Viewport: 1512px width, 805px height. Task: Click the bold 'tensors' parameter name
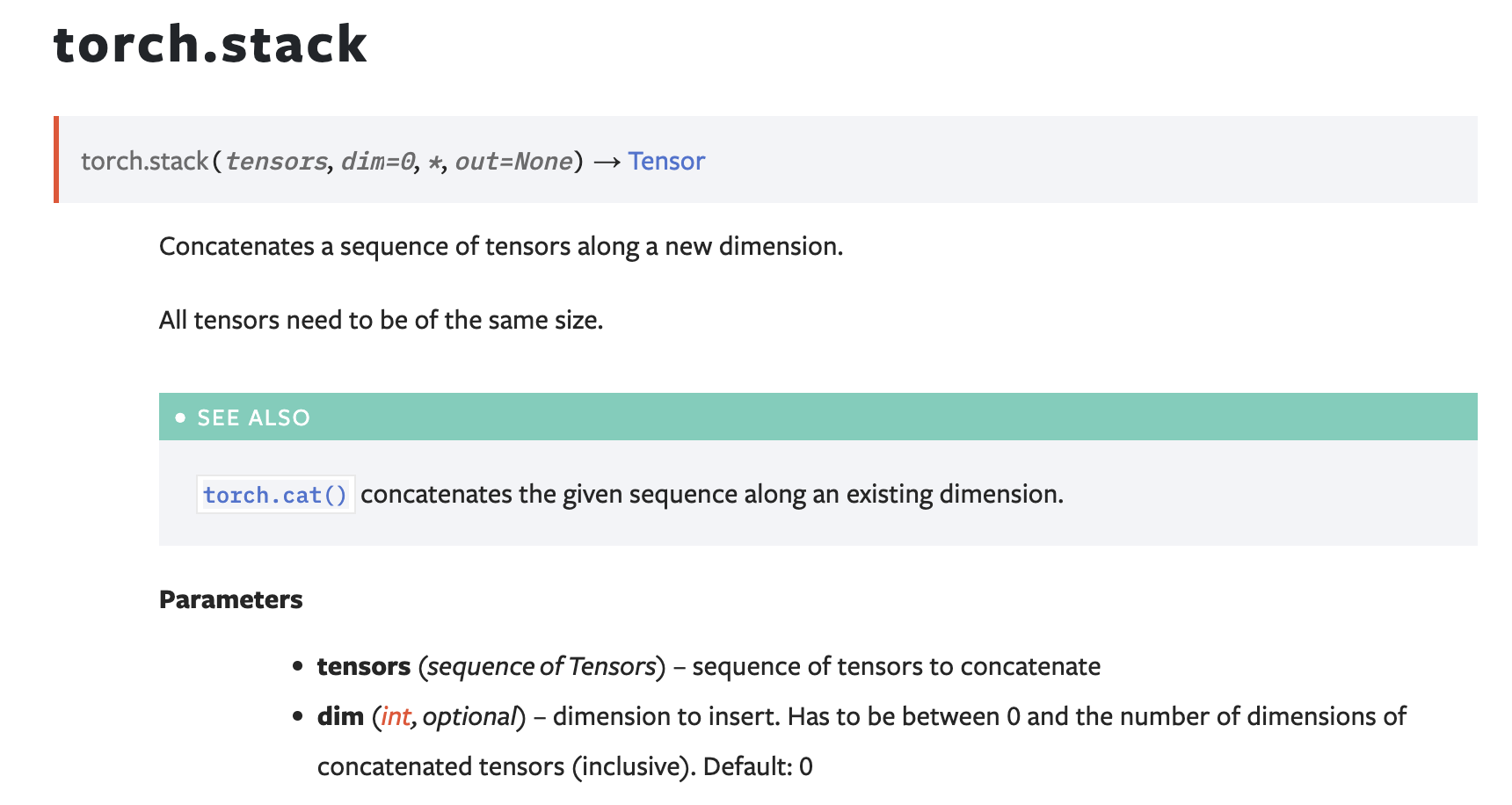tap(363, 667)
